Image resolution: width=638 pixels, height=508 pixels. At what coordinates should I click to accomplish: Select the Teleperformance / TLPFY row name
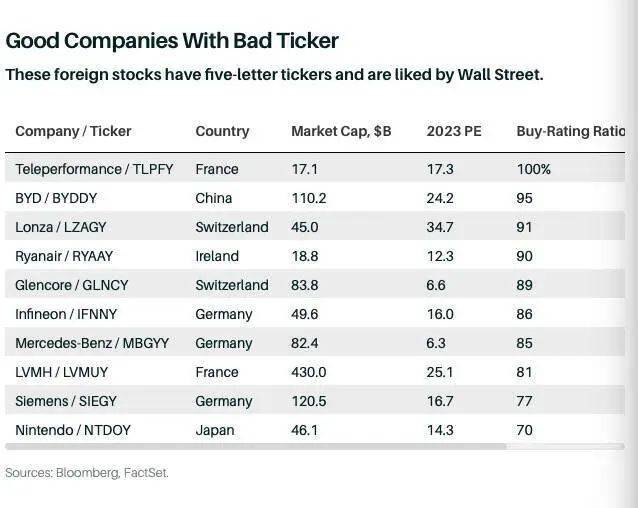click(x=94, y=169)
